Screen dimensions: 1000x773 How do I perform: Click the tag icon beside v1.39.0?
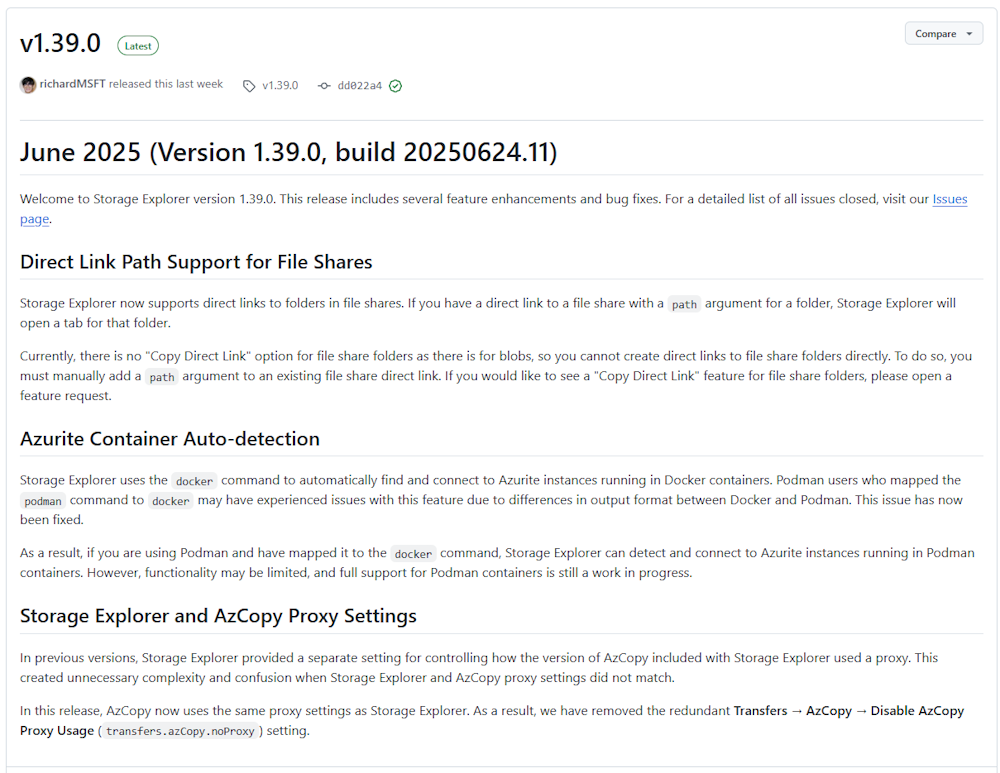[249, 85]
